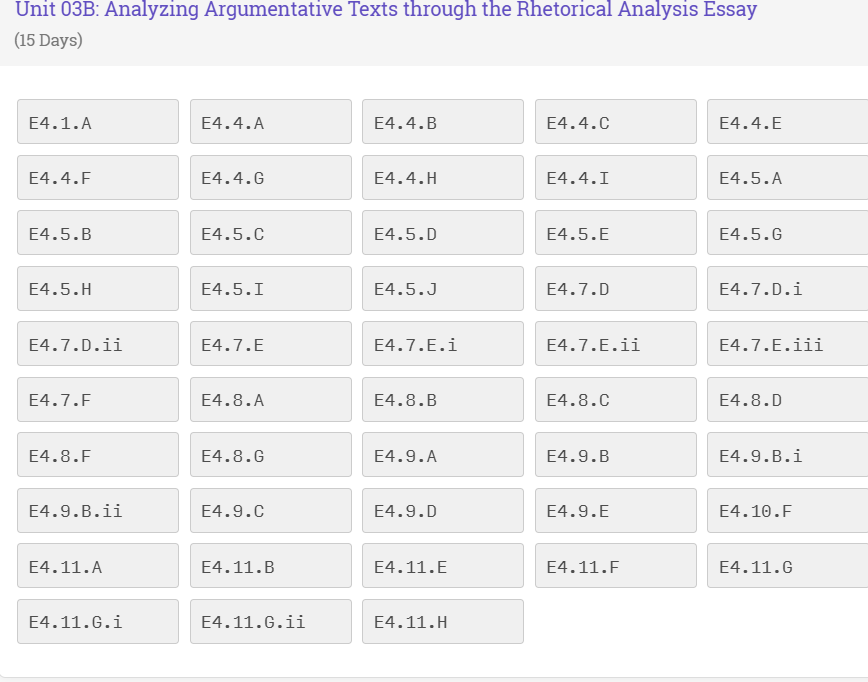This screenshot has width=868, height=682.
Task: Open standard E4.9.B.ii
Action: [x=98, y=511]
